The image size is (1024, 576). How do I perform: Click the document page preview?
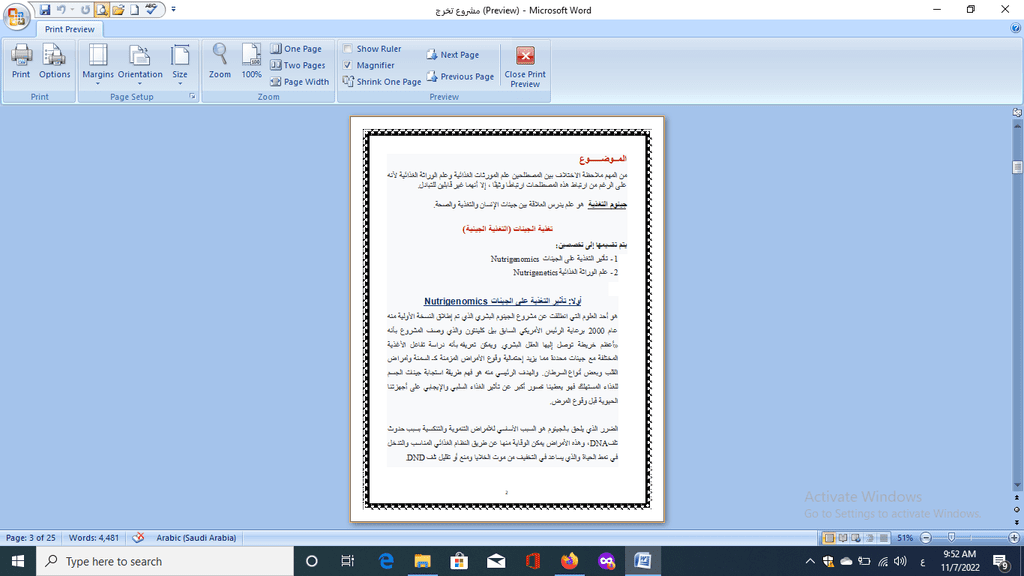[x=507, y=319]
